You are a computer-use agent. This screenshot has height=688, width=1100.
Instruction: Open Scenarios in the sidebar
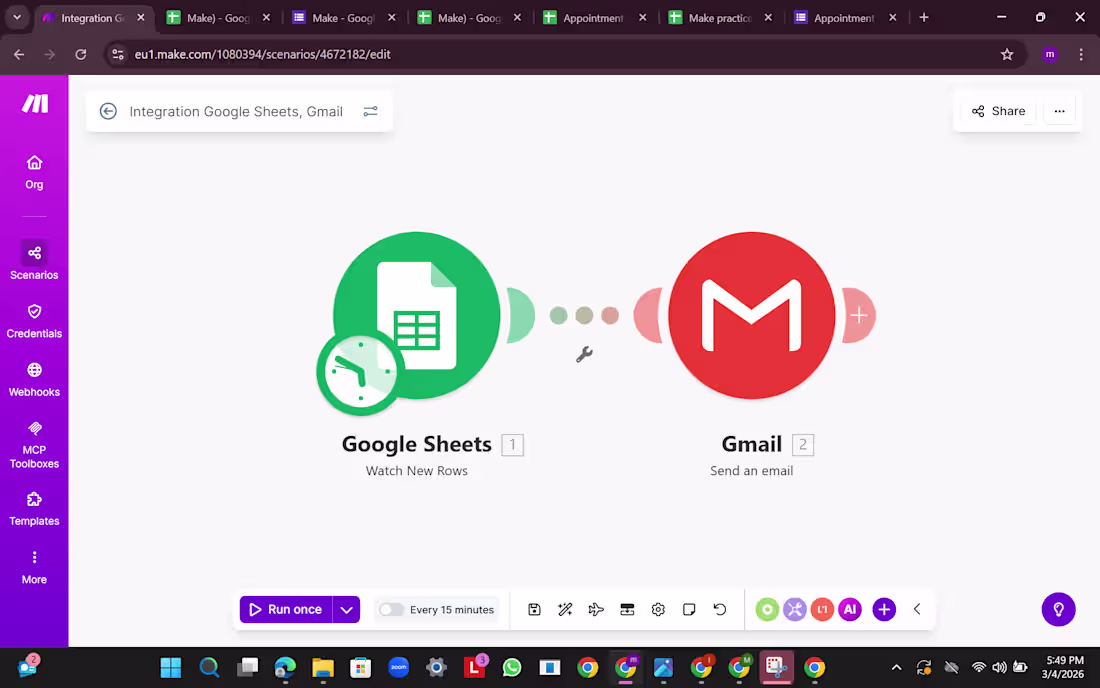tap(34, 261)
